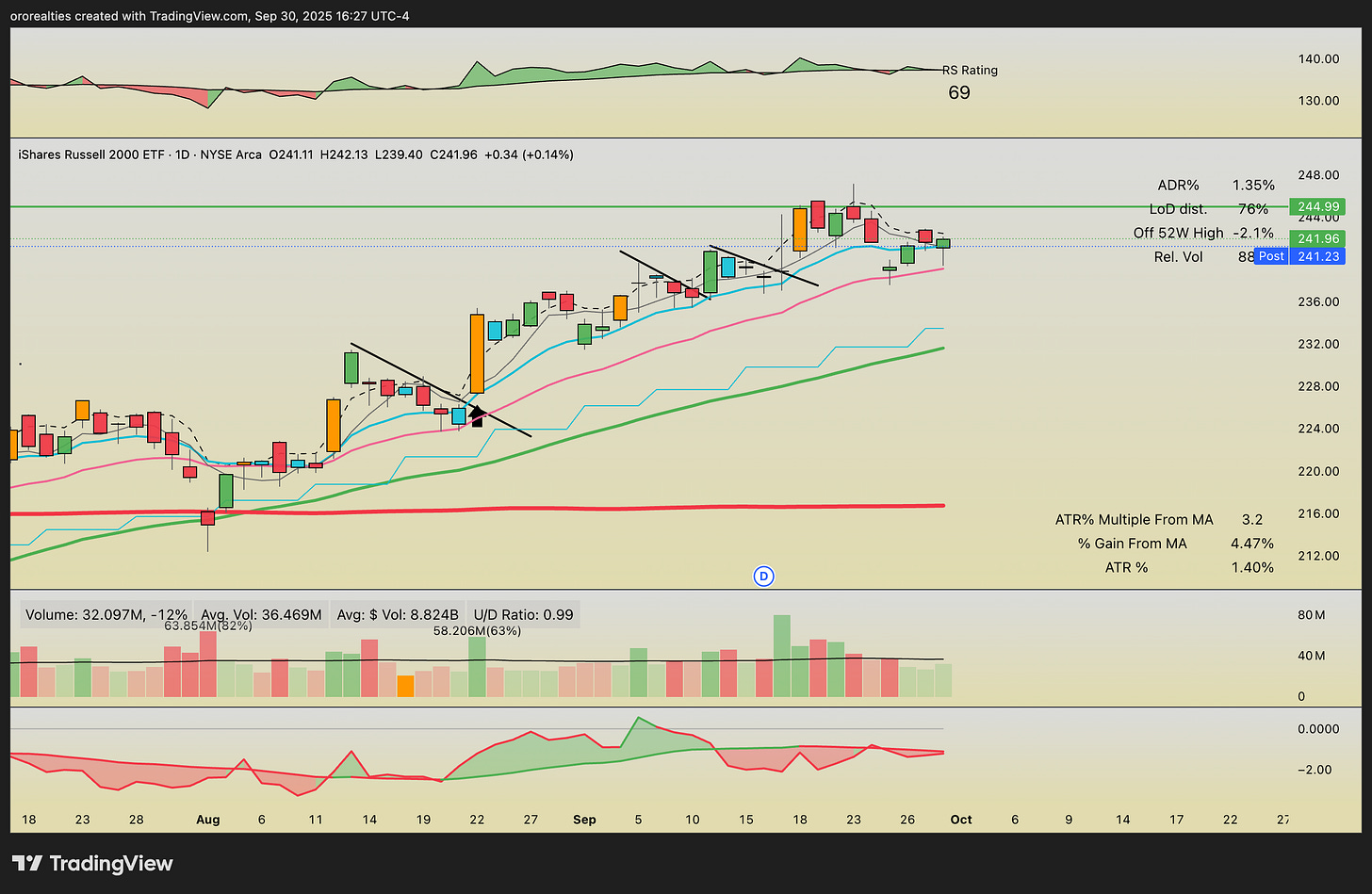Click the blue D dividend marker
The height and width of the screenshot is (894, 1372).
(764, 576)
